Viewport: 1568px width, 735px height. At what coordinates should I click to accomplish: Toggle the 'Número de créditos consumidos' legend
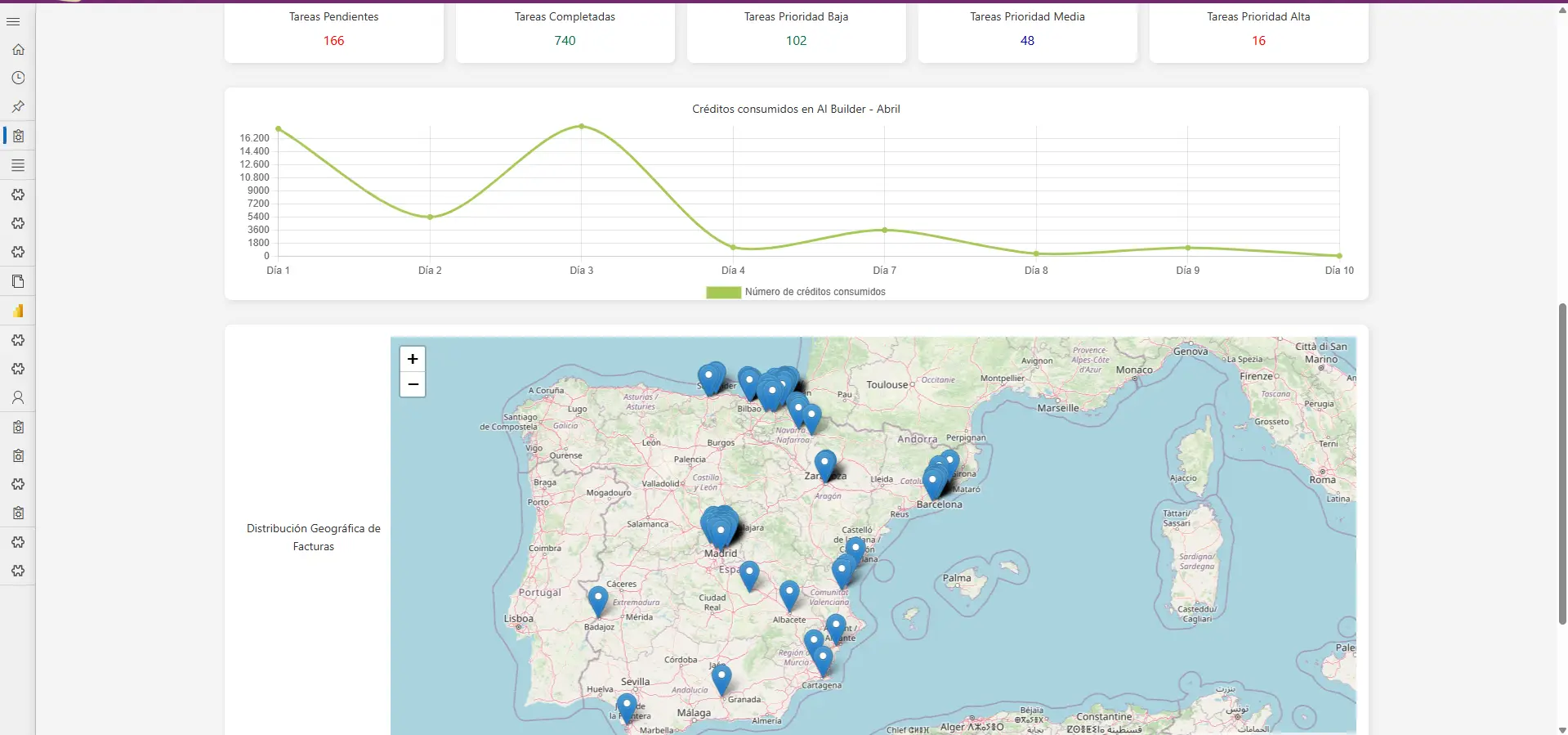pyautogui.click(x=815, y=292)
